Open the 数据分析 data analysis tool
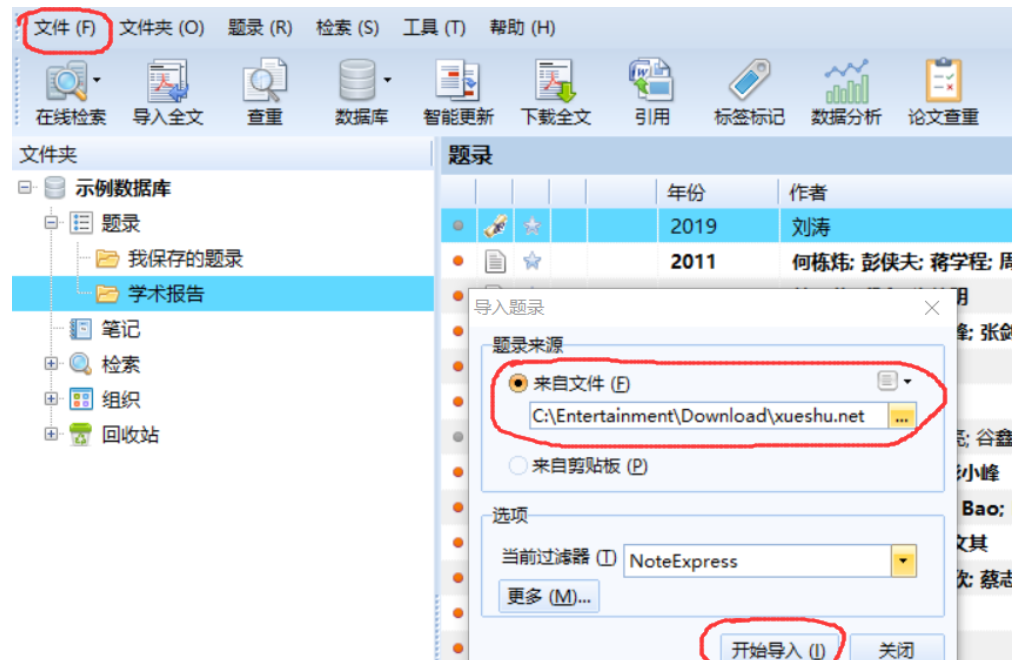 pos(845,82)
